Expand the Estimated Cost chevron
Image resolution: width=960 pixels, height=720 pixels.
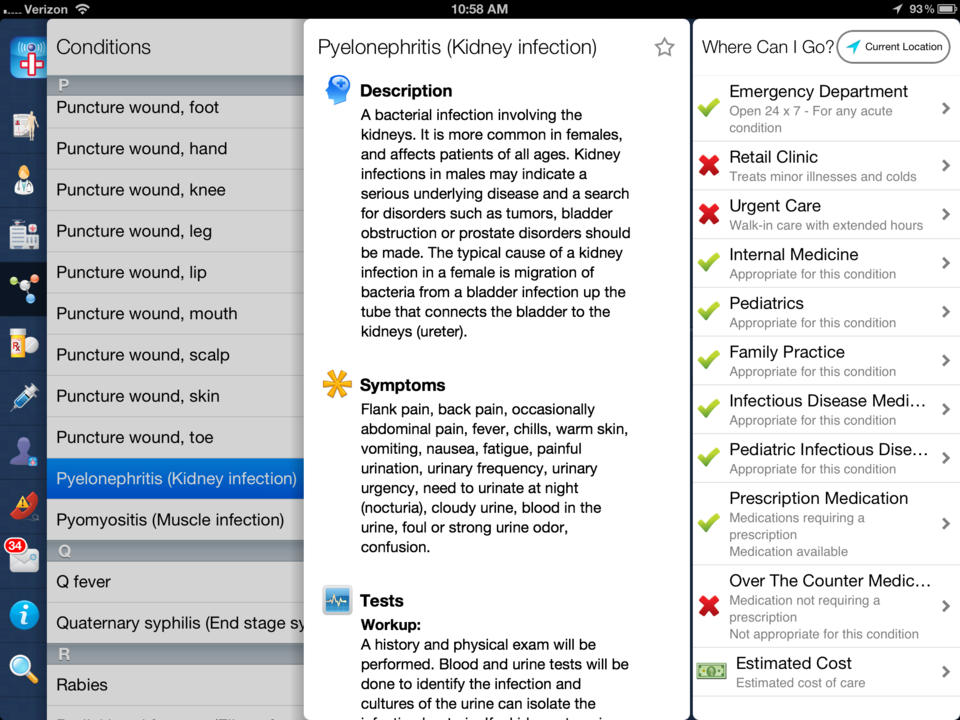click(945, 672)
